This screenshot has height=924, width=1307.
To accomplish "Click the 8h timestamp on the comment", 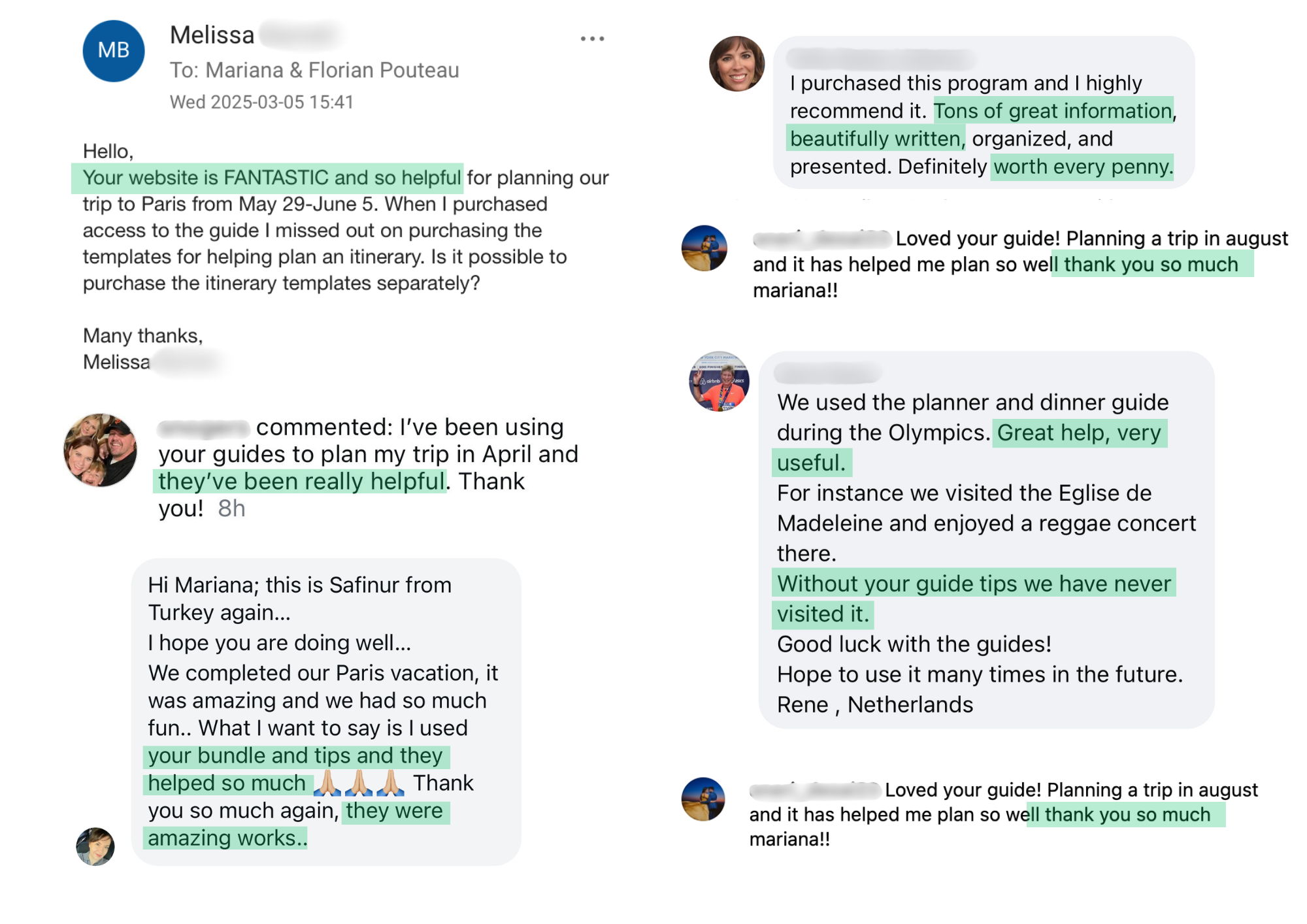I will pyautogui.click(x=231, y=508).
